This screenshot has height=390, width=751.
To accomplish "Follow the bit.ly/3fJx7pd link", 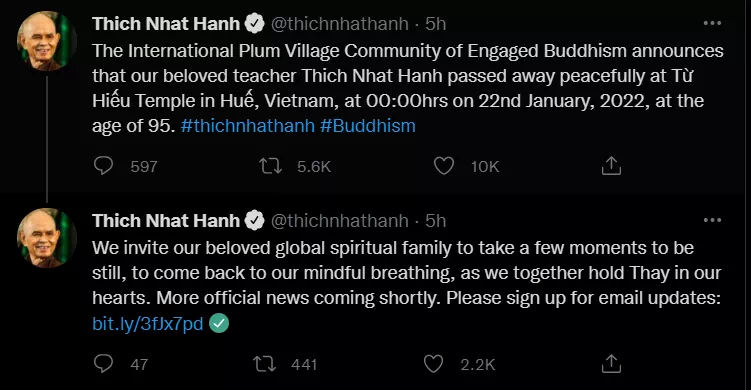I will (x=148, y=323).
